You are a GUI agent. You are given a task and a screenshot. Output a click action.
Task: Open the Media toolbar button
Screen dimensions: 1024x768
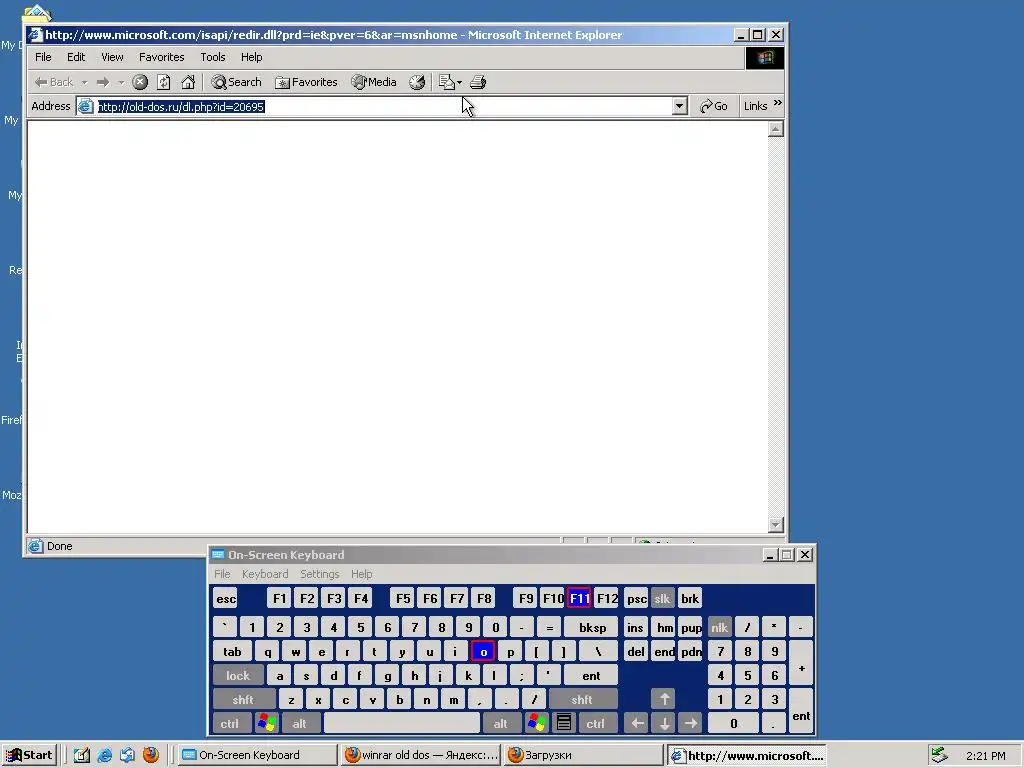pos(374,82)
